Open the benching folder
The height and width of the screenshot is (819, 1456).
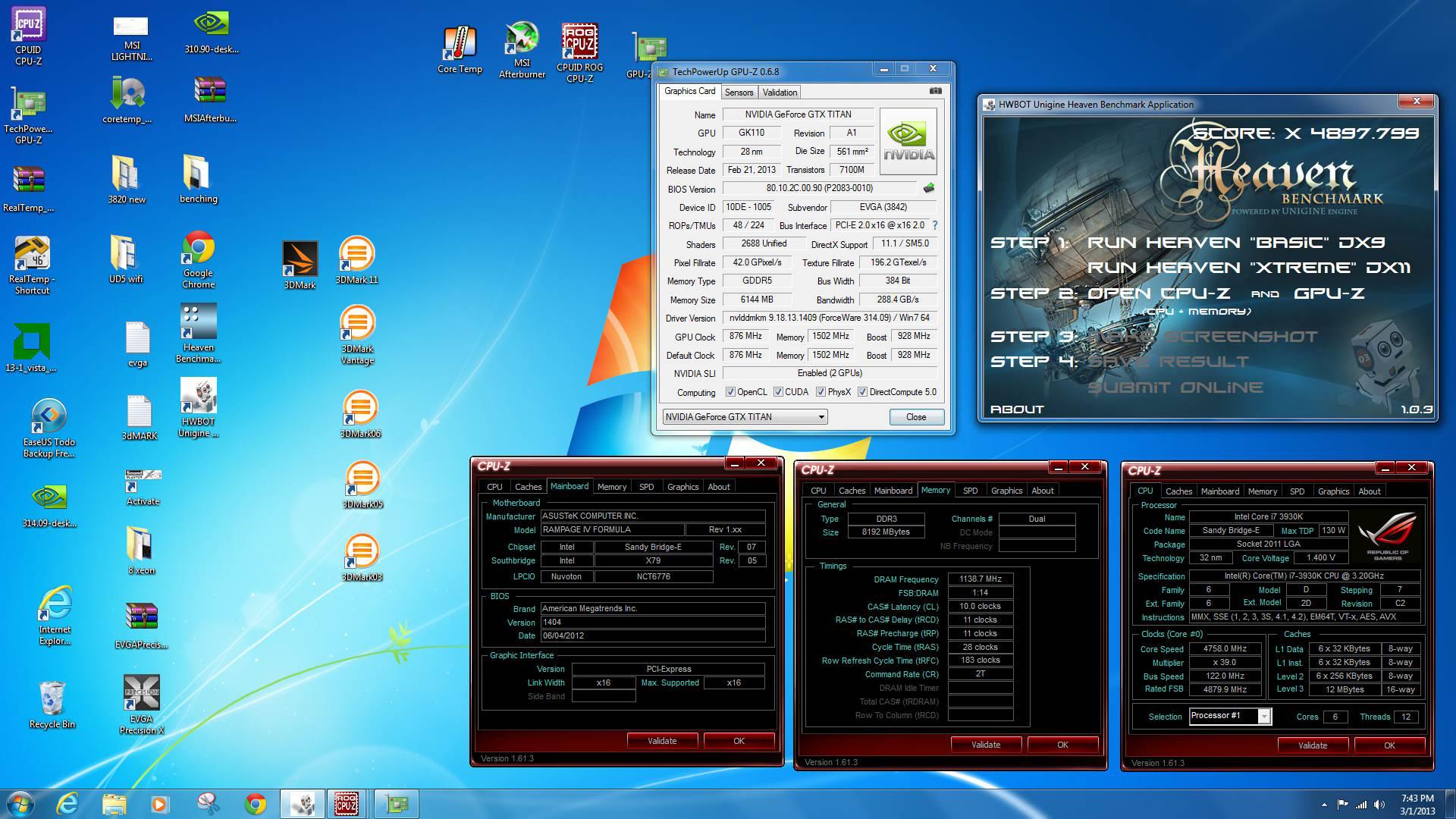click(x=198, y=179)
